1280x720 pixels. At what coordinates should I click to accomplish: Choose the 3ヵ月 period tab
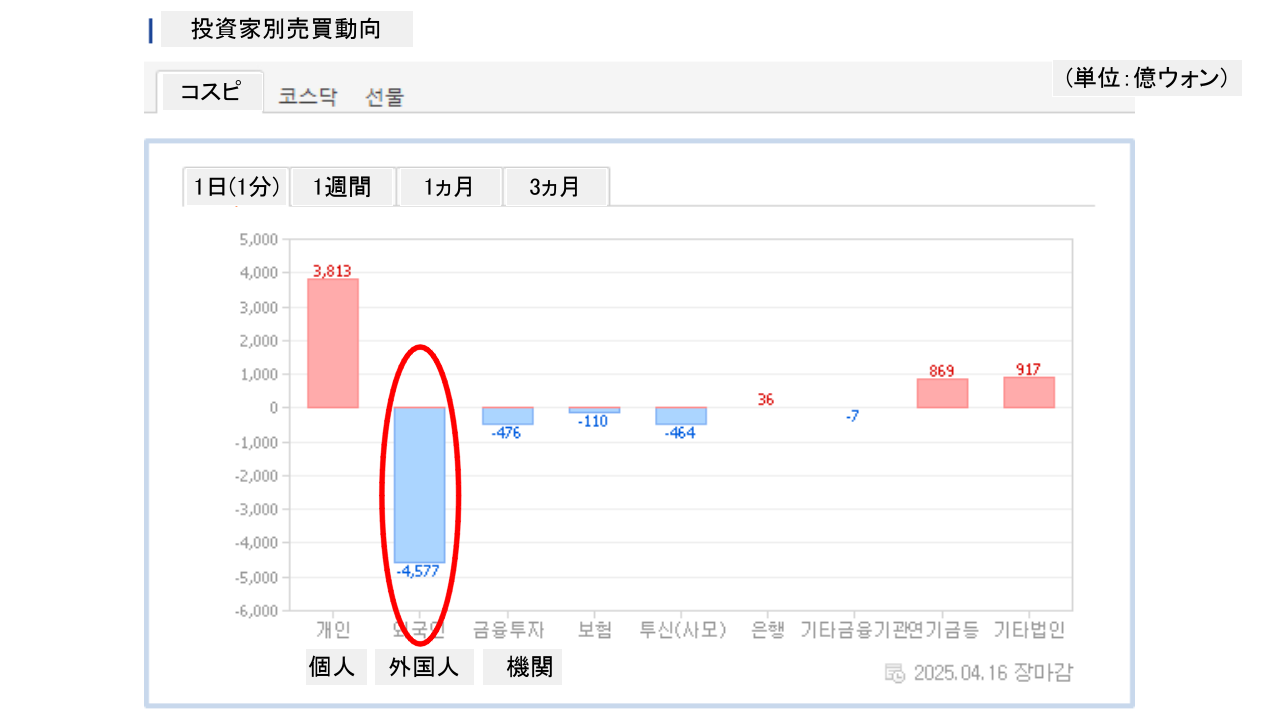tap(555, 187)
